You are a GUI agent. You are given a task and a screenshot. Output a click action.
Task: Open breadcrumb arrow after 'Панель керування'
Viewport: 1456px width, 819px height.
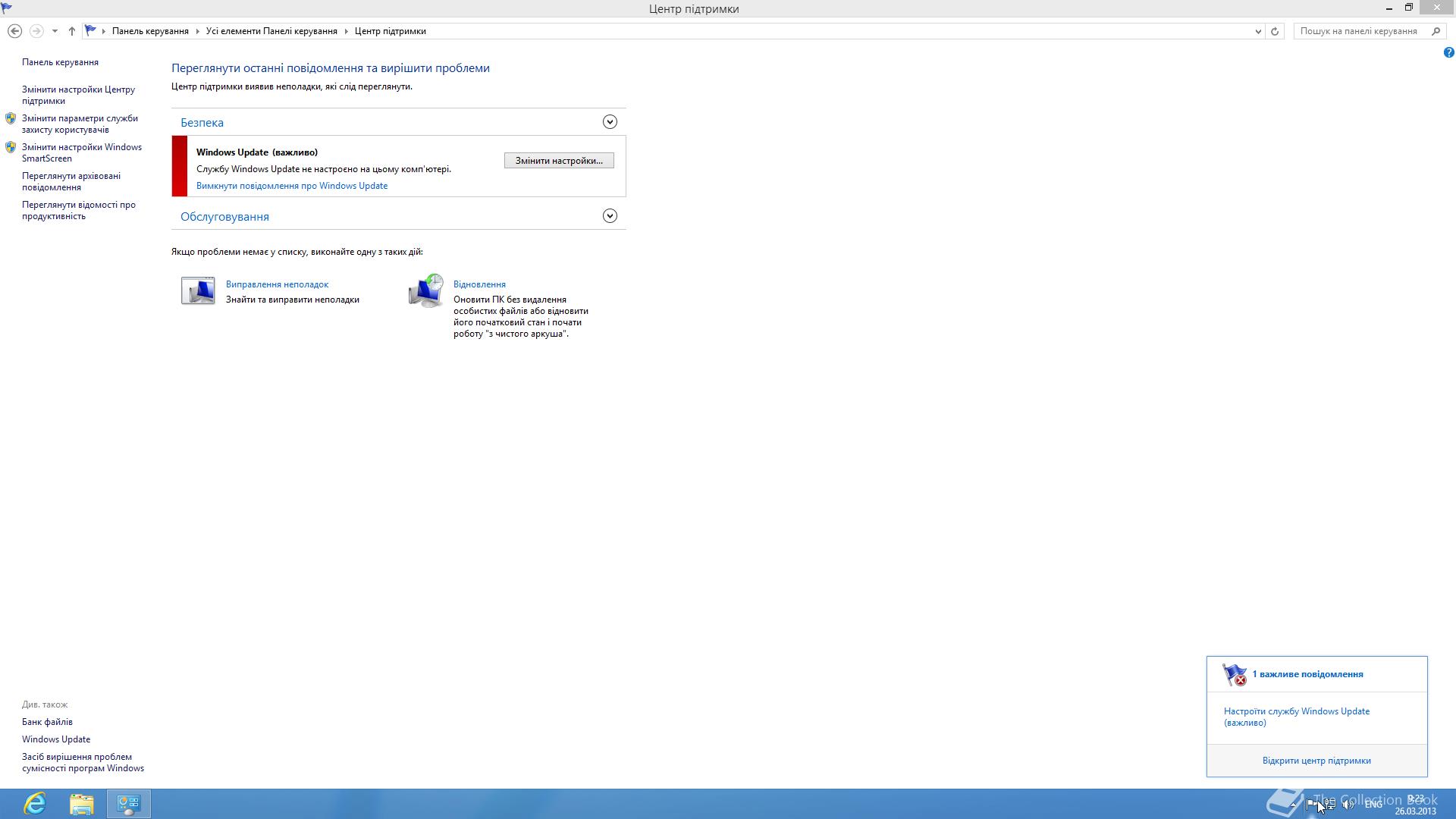pos(197,31)
